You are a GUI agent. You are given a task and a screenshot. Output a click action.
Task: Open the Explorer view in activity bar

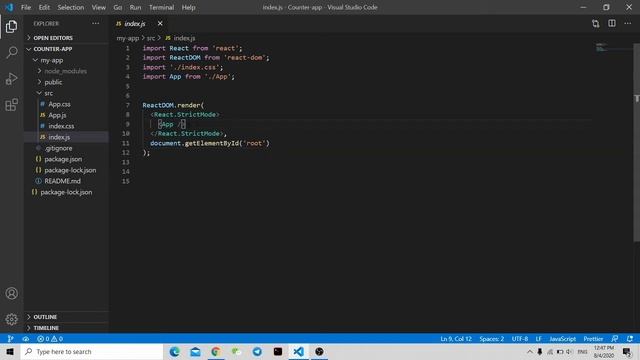[11, 27]
